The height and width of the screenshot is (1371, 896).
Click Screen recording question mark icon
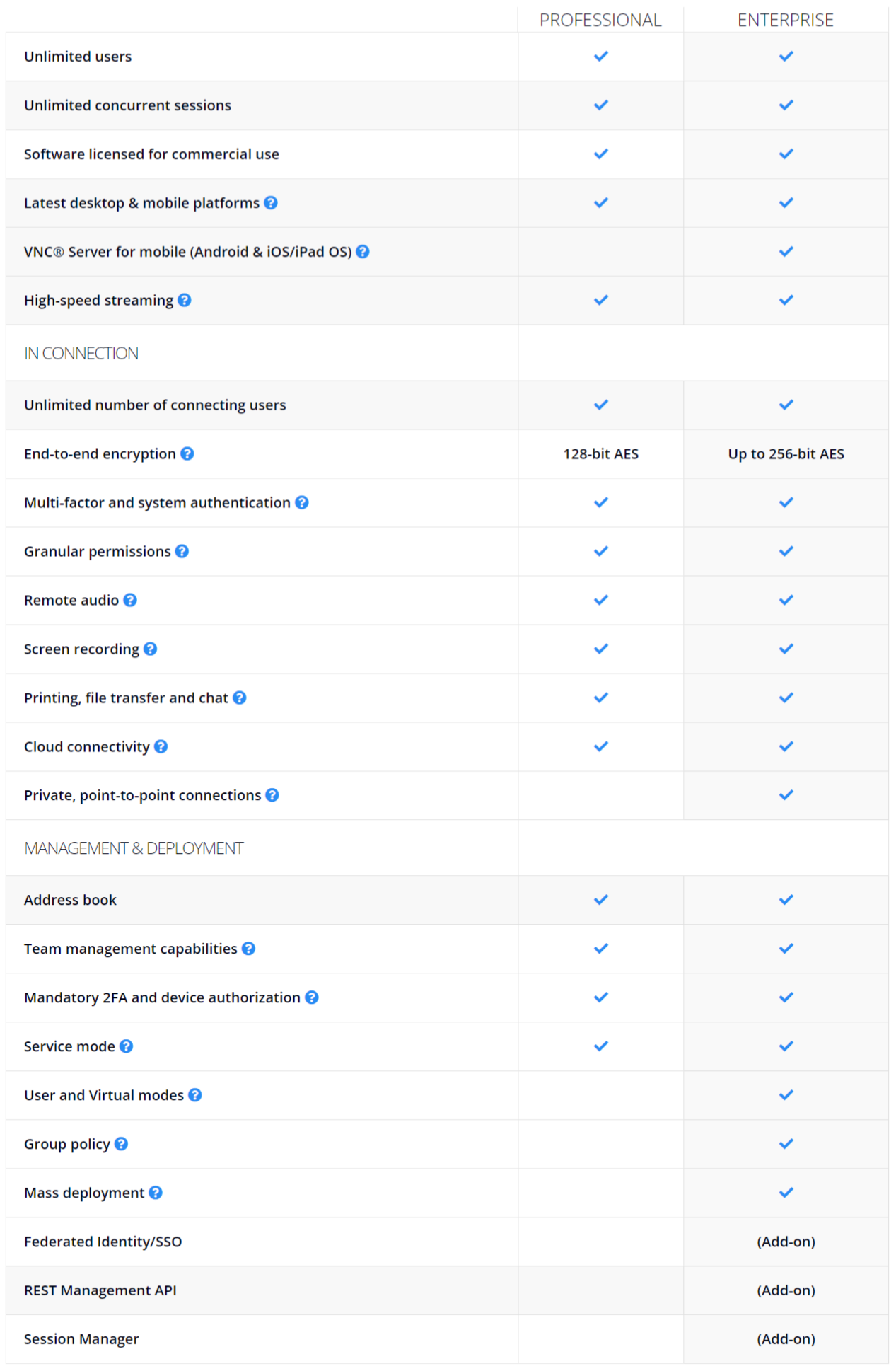(x=151, y=649)
